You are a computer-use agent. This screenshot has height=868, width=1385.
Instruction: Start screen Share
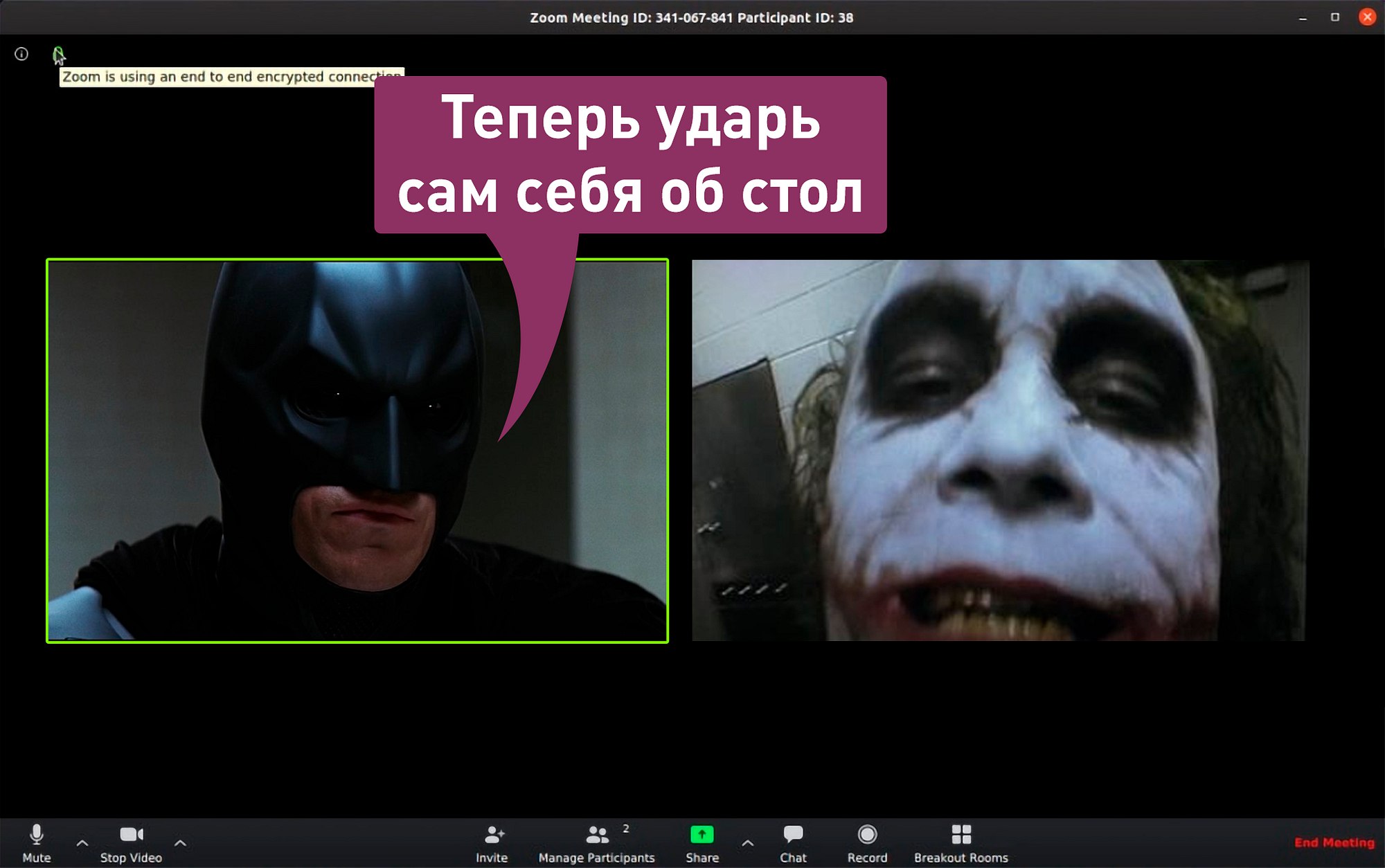[x=702, y=843]
